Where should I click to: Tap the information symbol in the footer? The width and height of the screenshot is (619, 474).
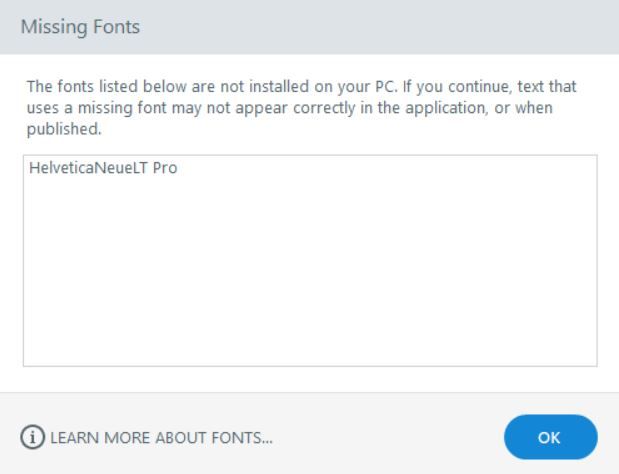[32, 437]
